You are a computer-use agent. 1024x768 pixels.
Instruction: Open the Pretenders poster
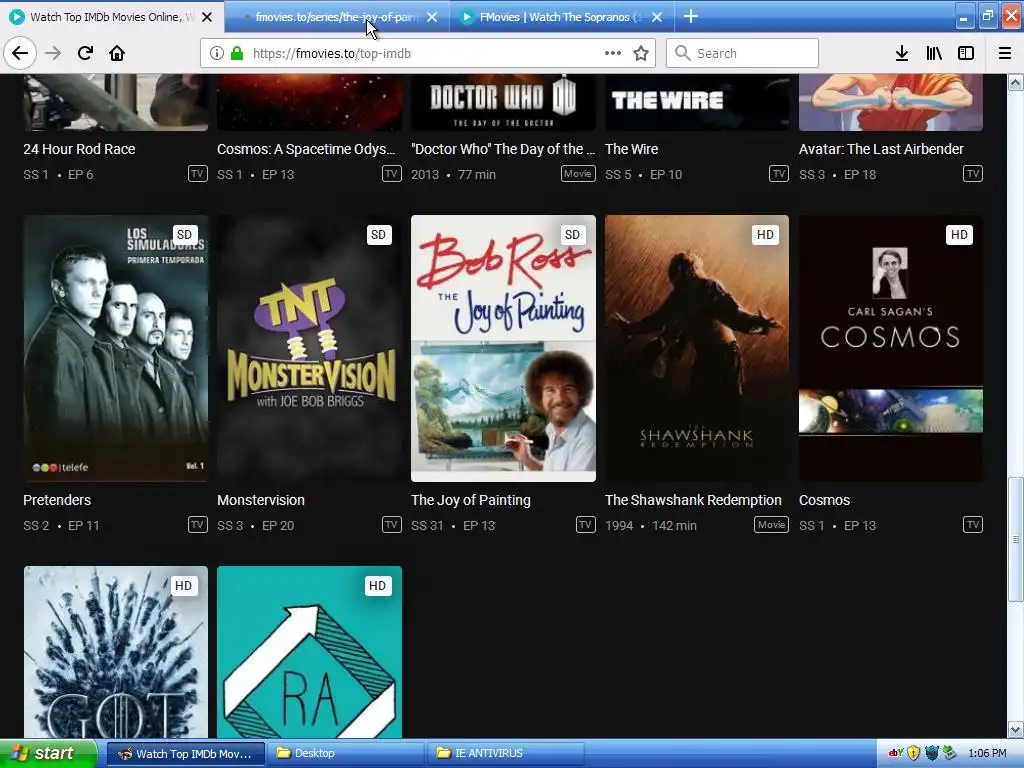click(x=116, y=348)
